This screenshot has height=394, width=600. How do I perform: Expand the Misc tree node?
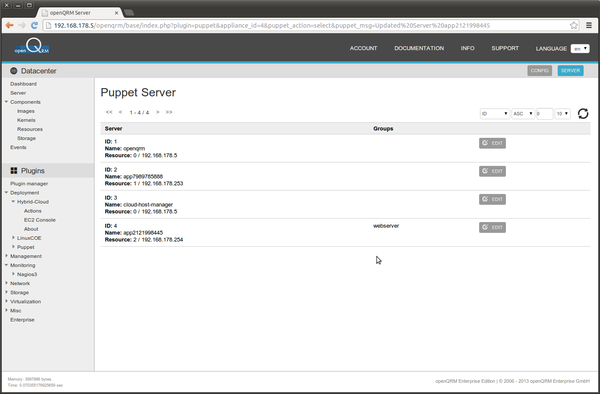pyautogui.click(x=7, y=310)
